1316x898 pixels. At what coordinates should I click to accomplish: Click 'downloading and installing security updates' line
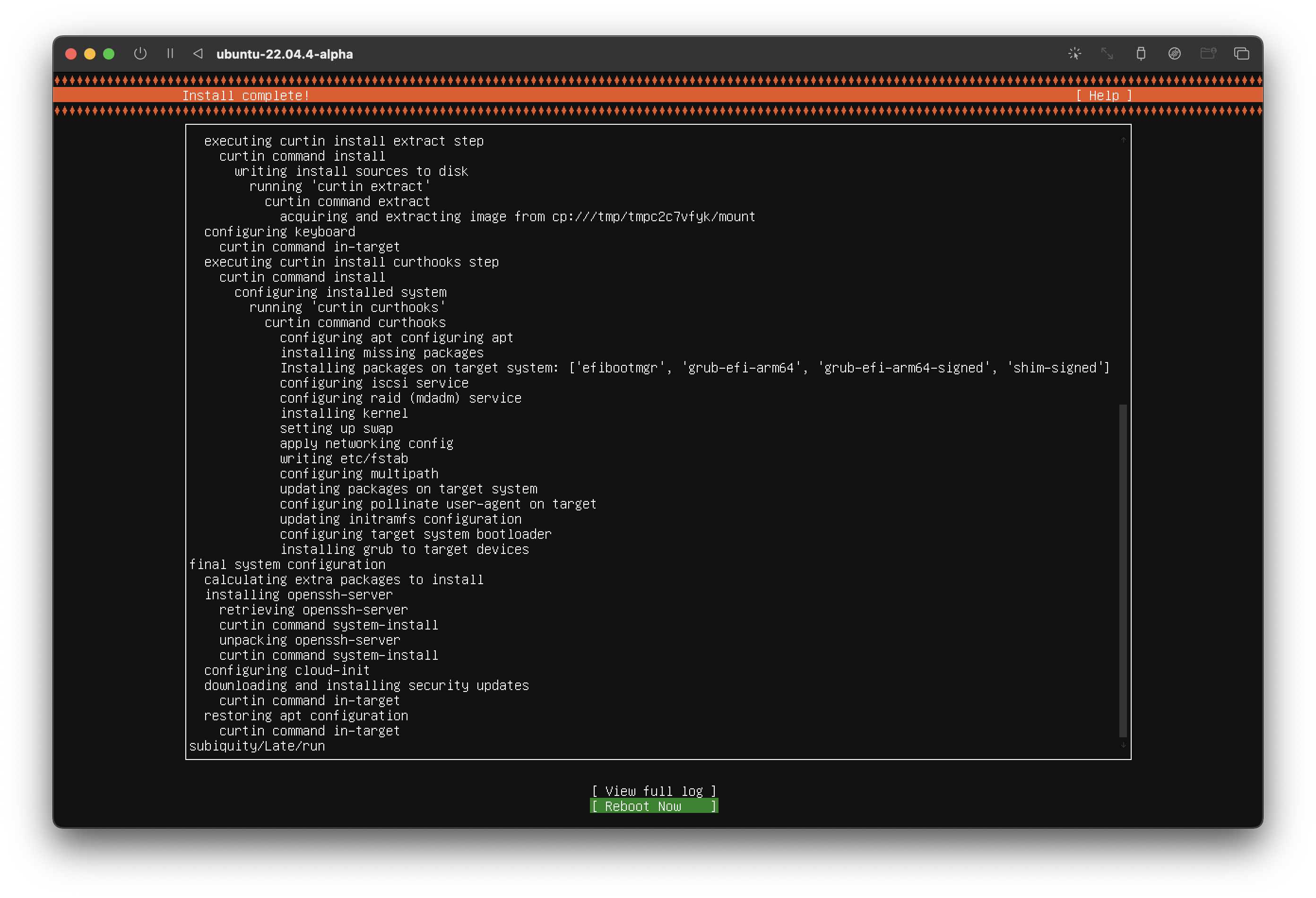(366, 686)
